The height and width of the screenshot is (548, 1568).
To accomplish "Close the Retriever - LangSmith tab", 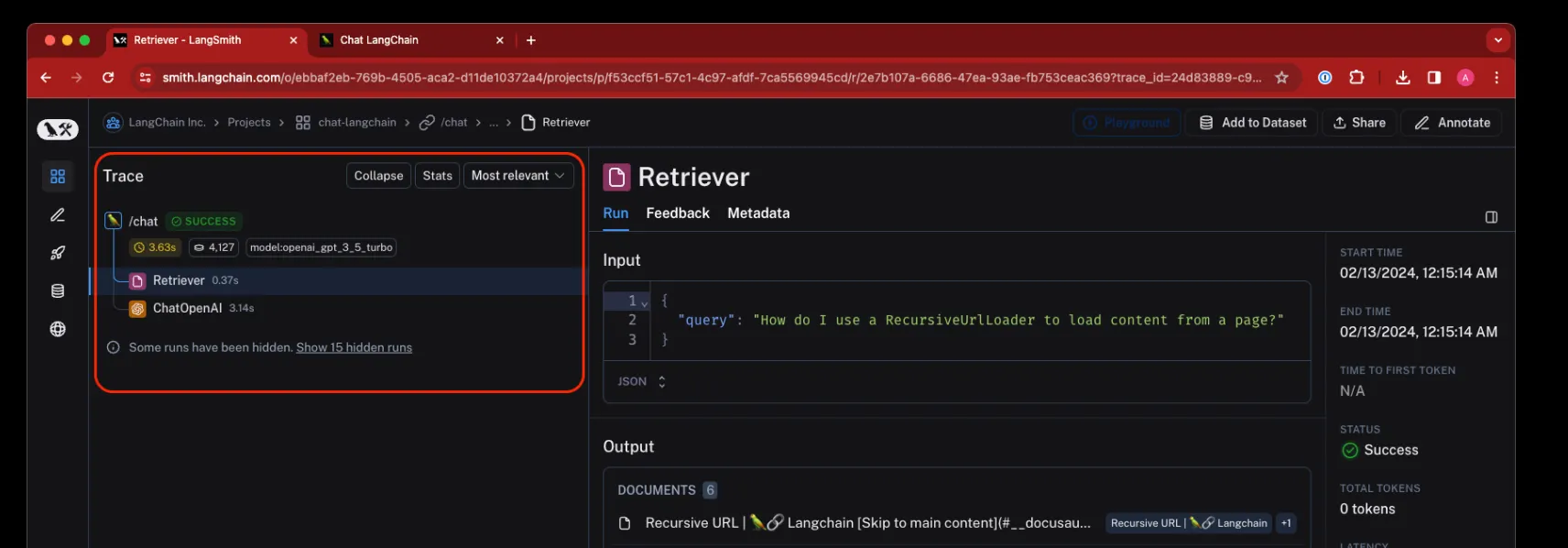I will [293, 40].
